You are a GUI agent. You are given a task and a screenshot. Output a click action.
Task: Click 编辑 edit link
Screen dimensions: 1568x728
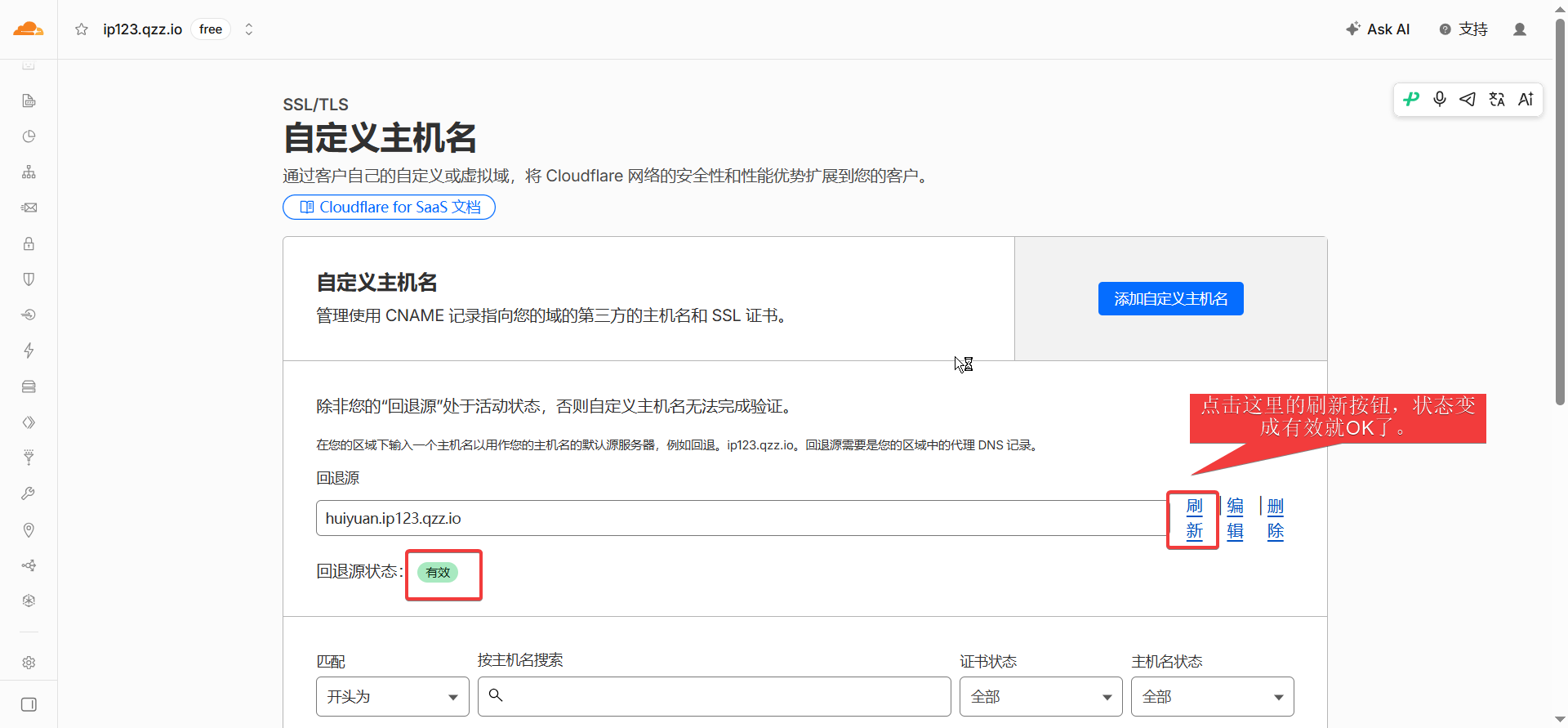click(1235, 519)
